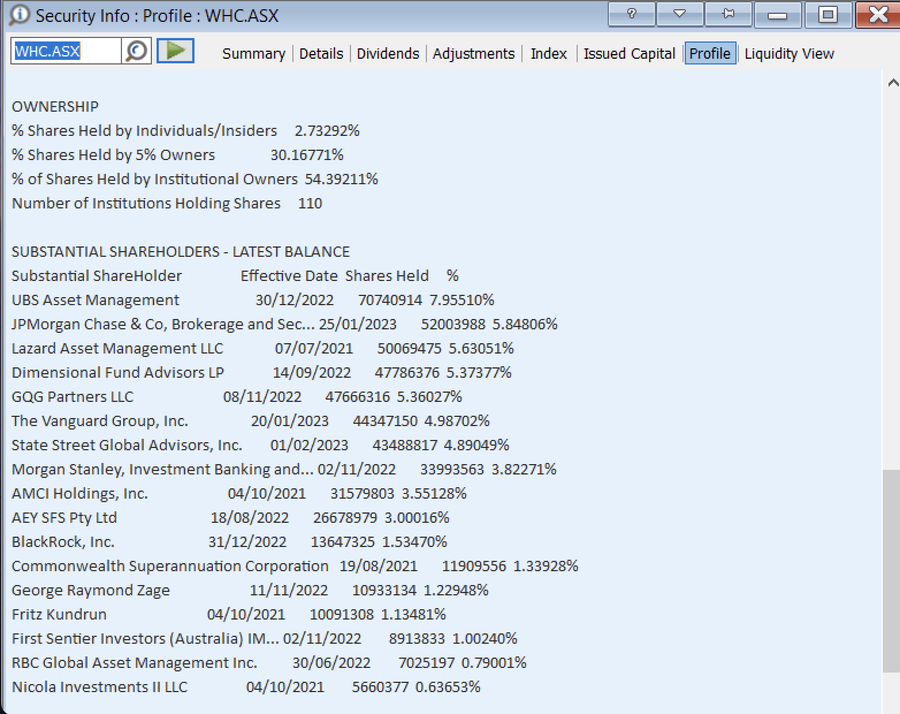Click Commonwealth Superannuation Corporation row
Screen dimensions: 900x714
click(x=295, y=565)
